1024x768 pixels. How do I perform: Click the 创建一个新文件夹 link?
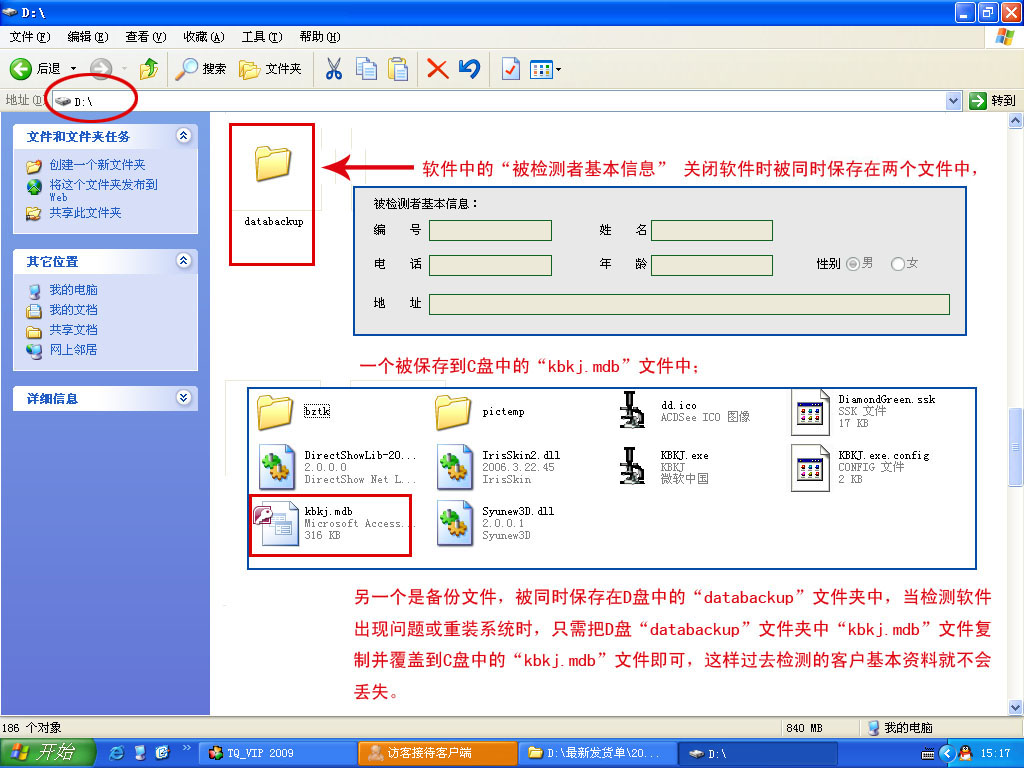pyautogui.click(x=97, y=165)
